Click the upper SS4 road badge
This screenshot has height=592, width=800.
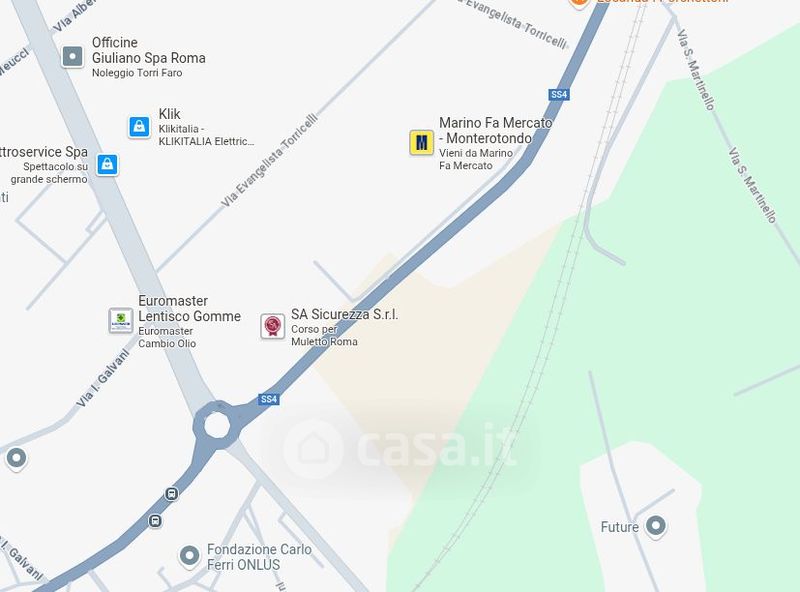point(559,94)
